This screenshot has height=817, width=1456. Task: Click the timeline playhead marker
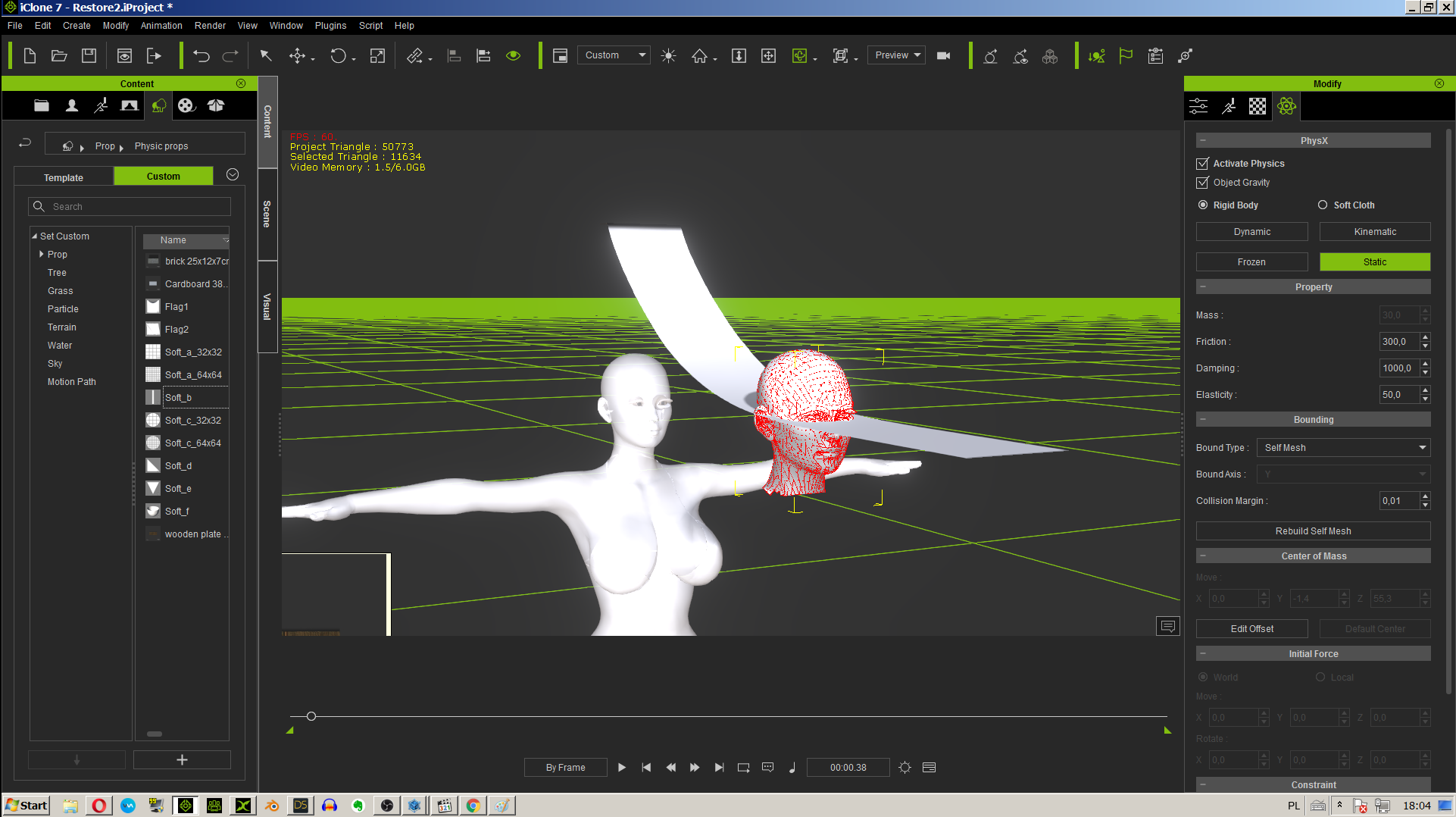click(311, 715)
